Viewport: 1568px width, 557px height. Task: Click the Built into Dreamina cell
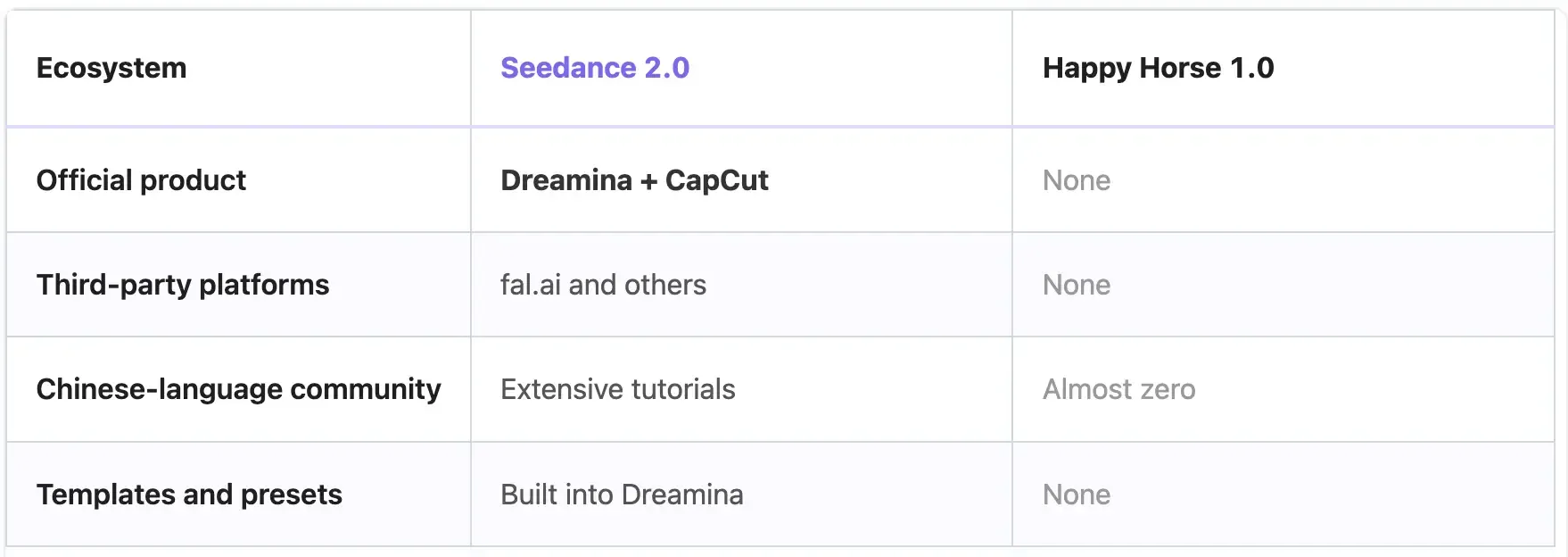pyautogui.click(x=622, y=495)
